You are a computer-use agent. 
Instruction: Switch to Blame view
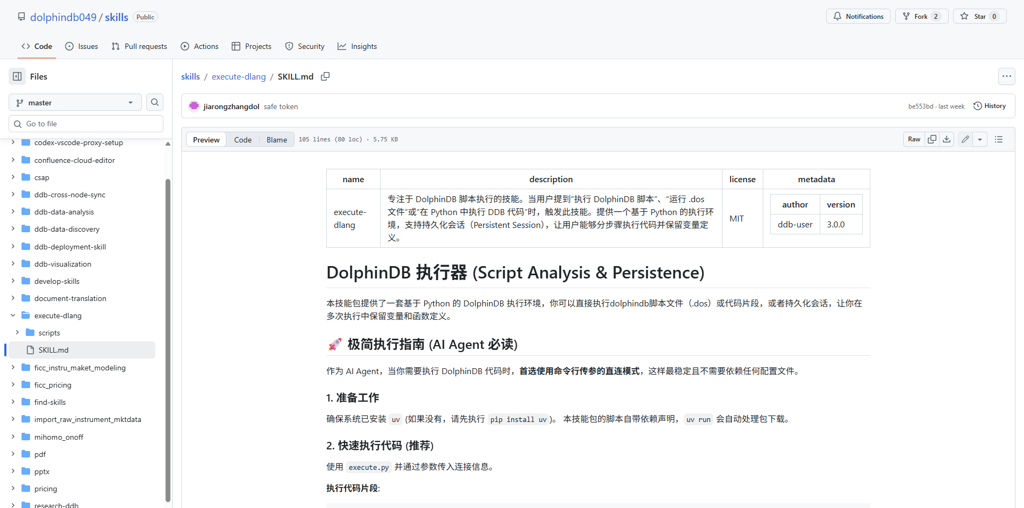click(277, 140)
